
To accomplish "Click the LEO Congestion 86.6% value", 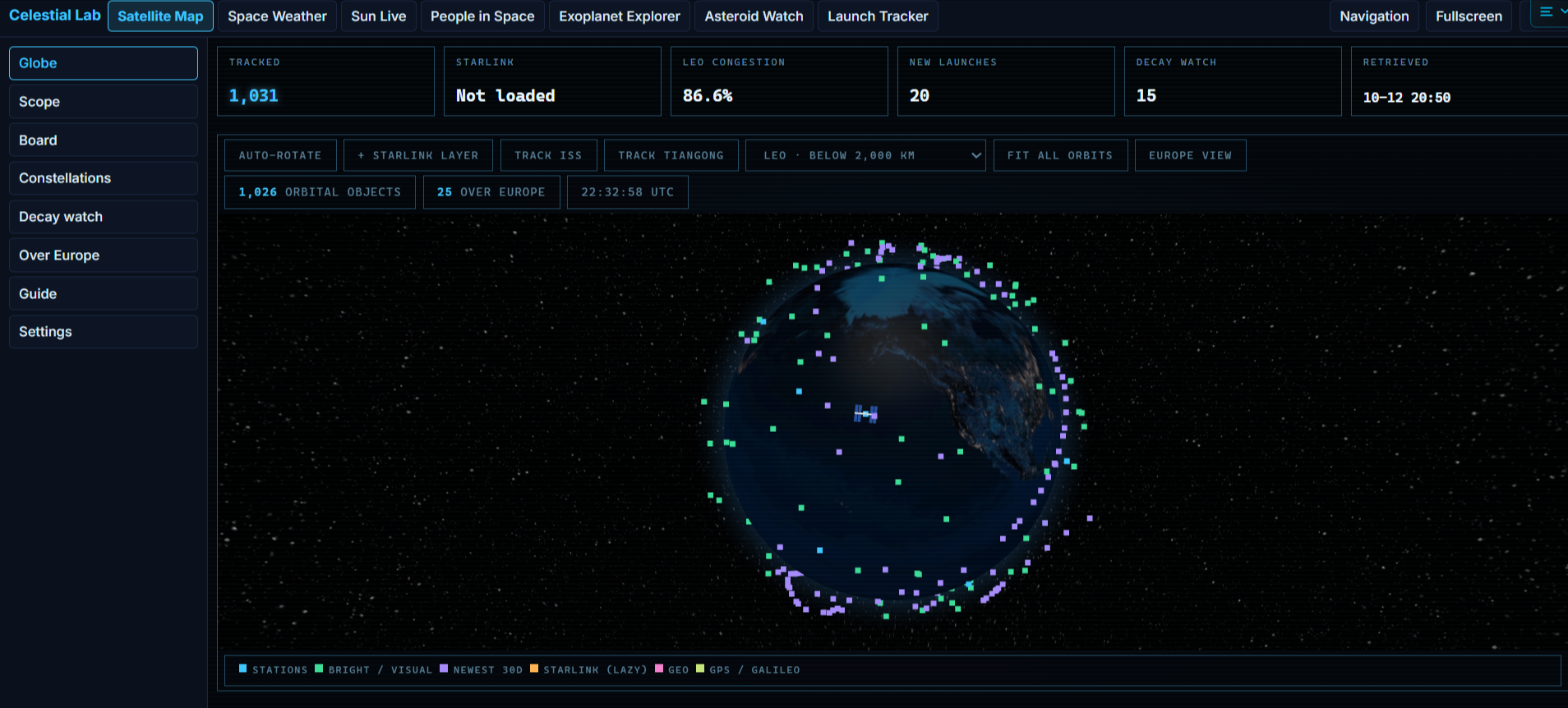I will click(708, 96).
